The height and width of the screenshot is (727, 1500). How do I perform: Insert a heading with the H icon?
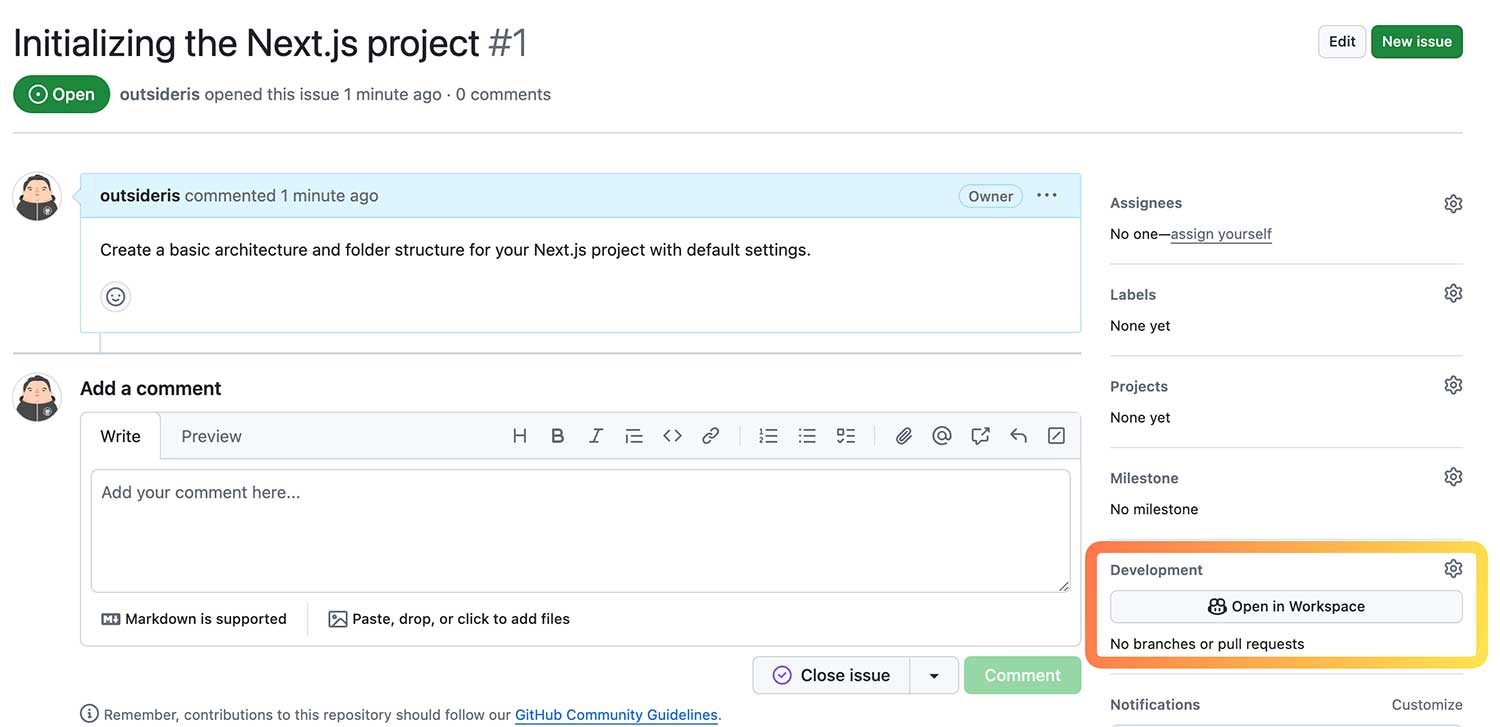pyautogui.click(x=519, y=436)
